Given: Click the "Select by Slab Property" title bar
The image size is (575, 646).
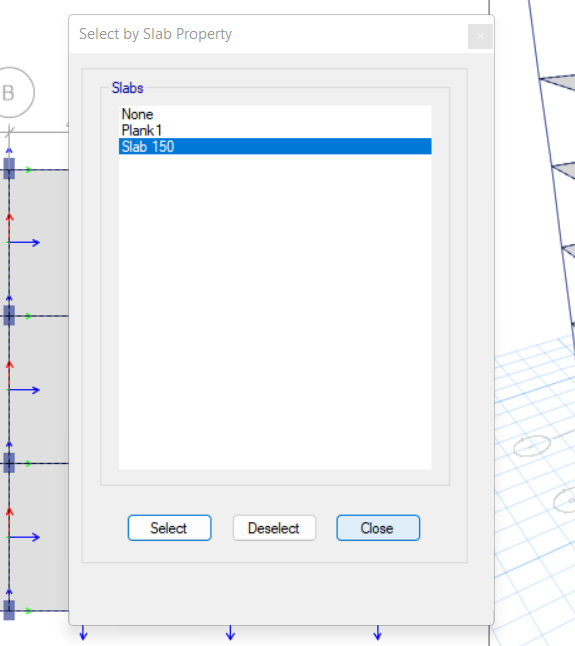Looking at the screenshot, I should (x=268, y=34).
